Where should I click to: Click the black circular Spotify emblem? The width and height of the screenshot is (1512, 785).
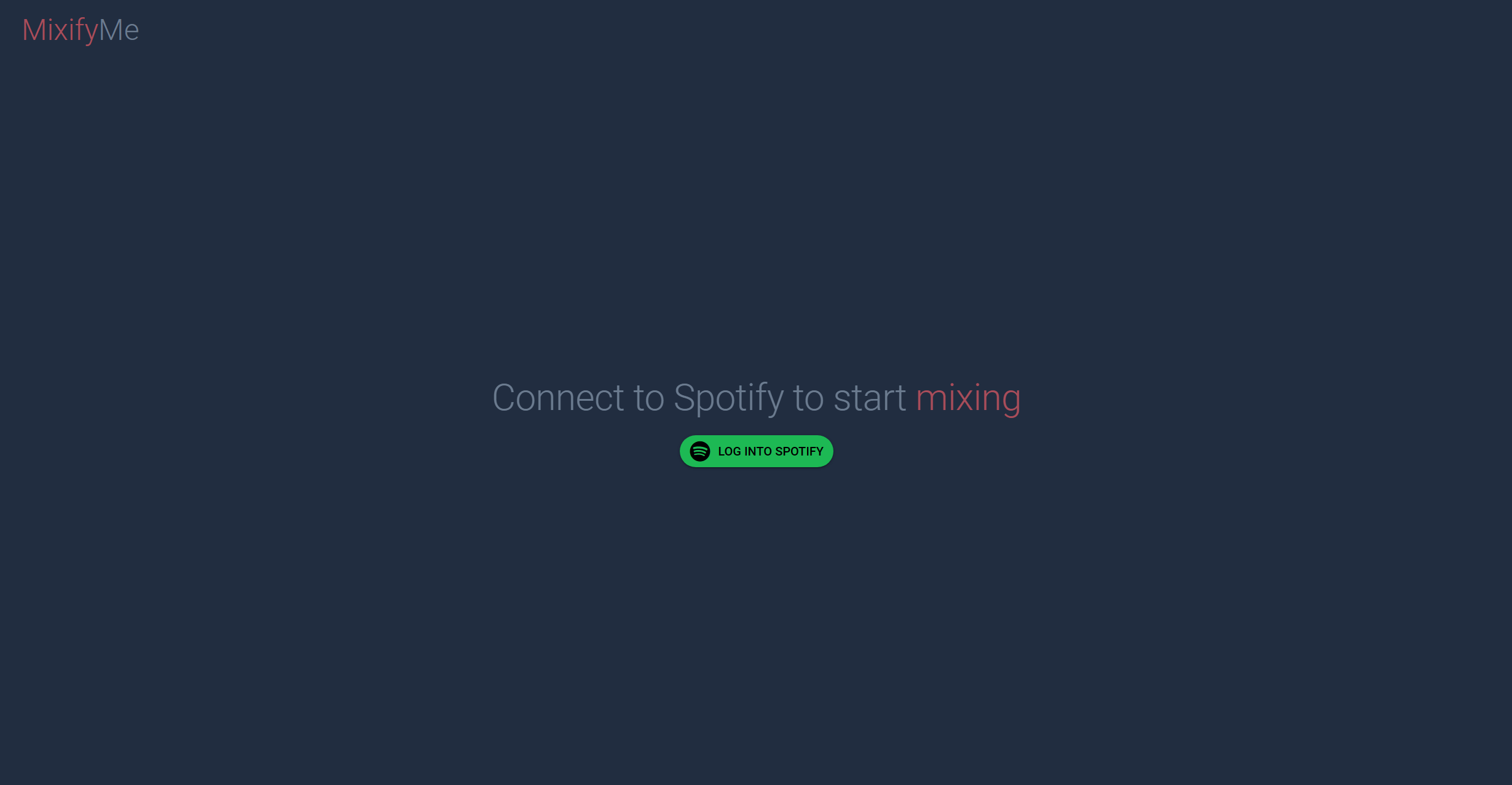pos(699,451)
